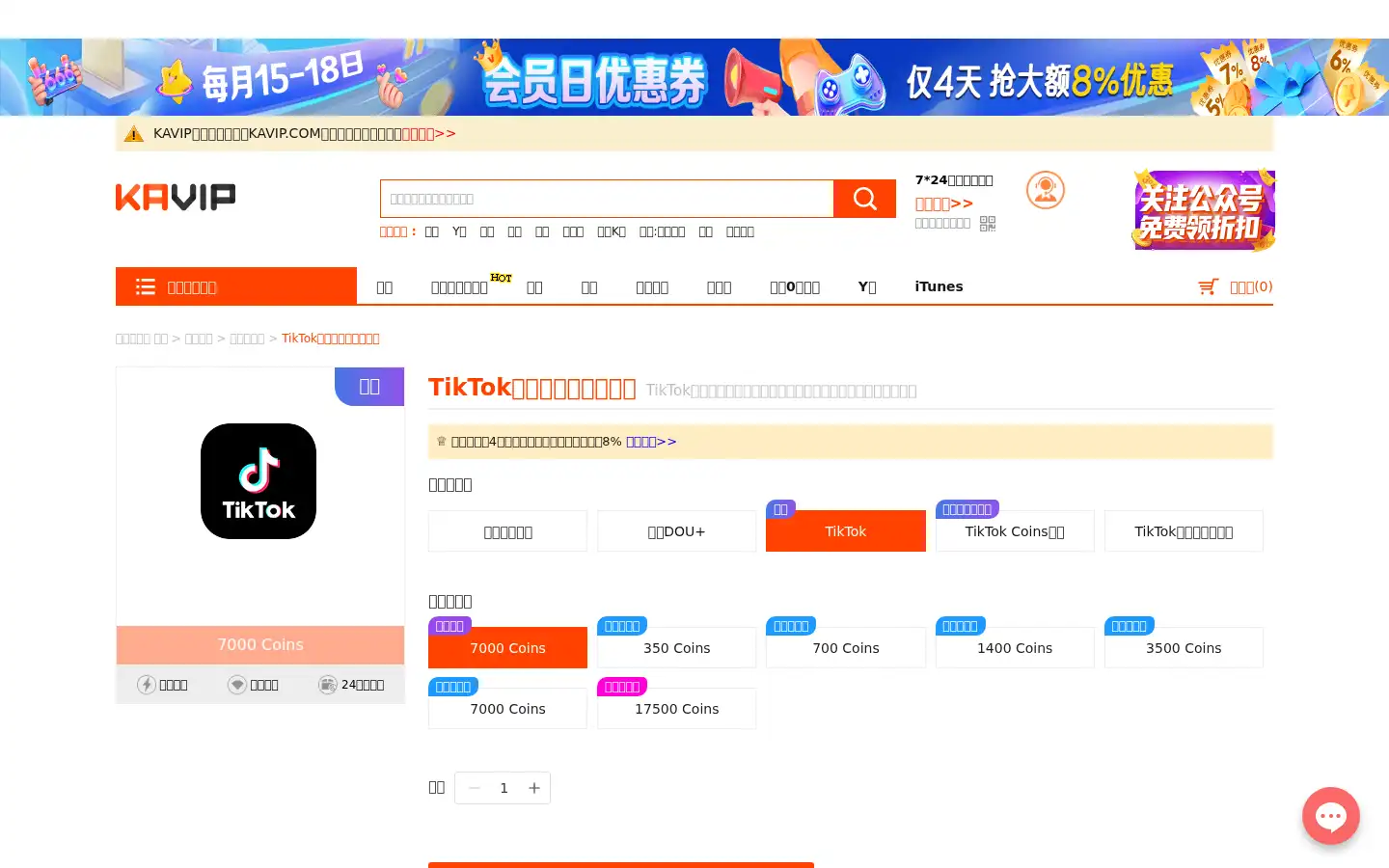Screen dimensions: 1389x868
Task: Choose the DOU+ product option
Action: [676, 531]
